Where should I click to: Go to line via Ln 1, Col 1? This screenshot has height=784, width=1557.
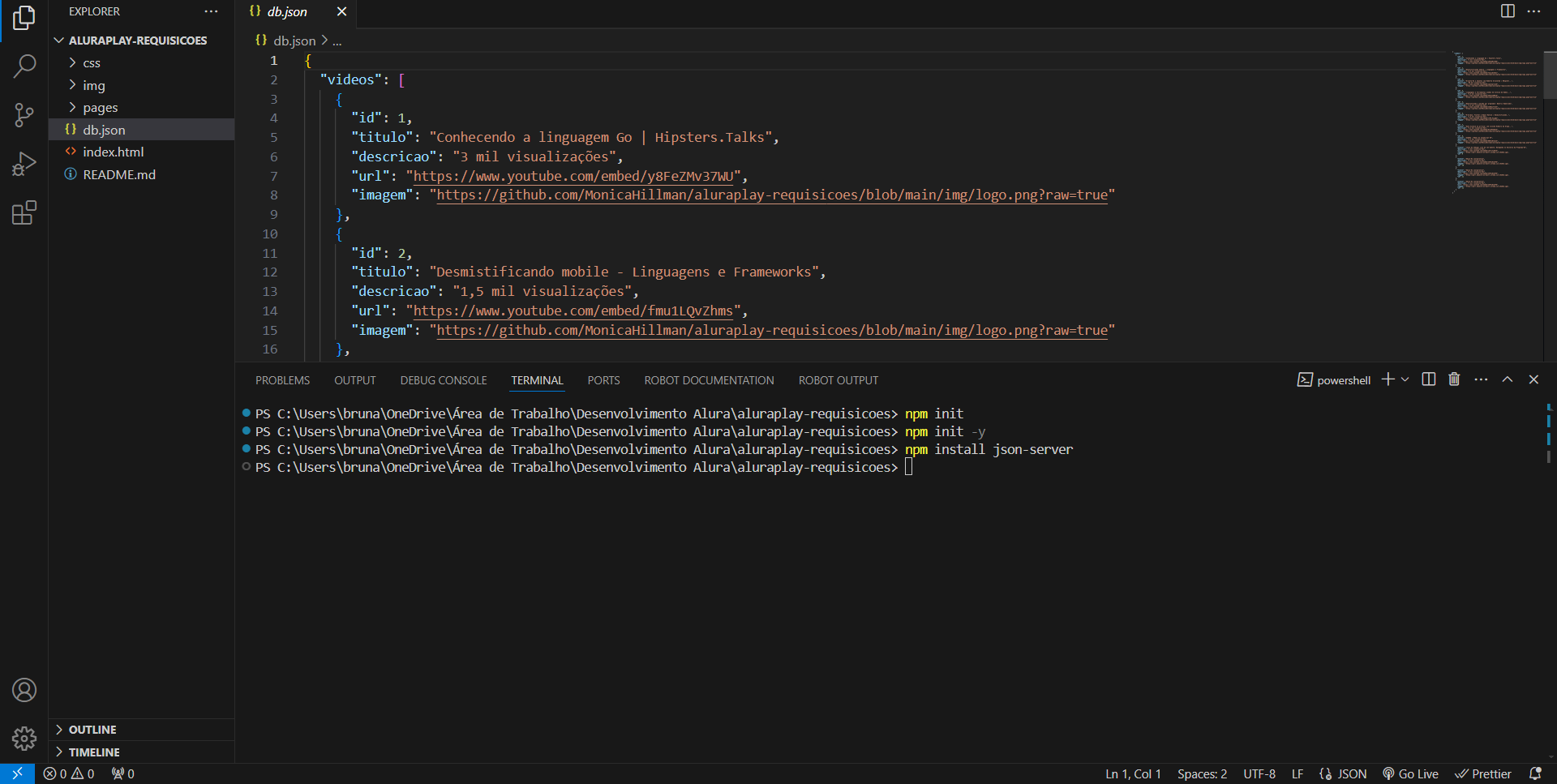(x=1133, y=773)
